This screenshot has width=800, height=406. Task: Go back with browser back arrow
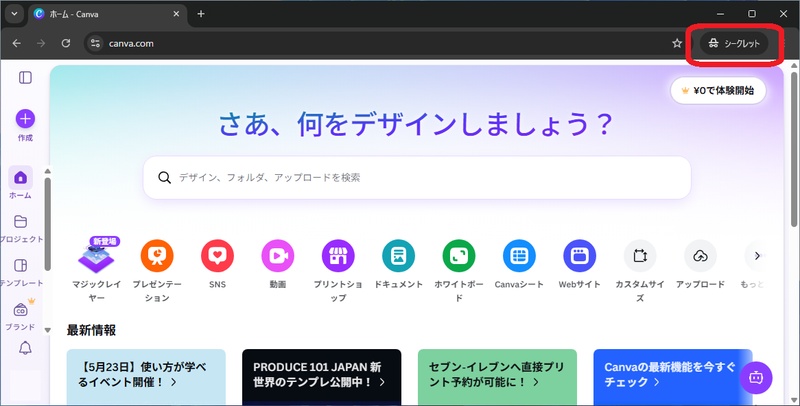[17, 43]
